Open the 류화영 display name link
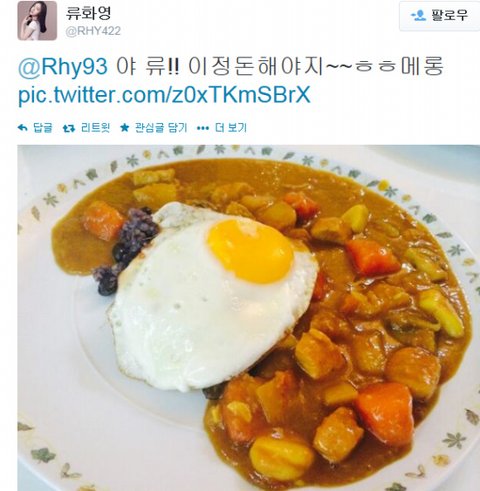The width and height of the screenshot is (480, 491). (88, 13)
